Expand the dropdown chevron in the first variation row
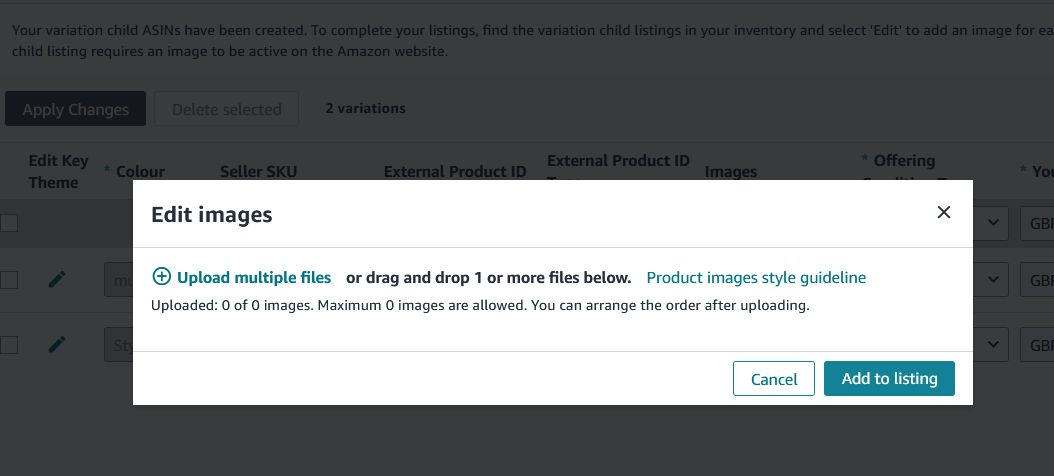 (991, 280)
